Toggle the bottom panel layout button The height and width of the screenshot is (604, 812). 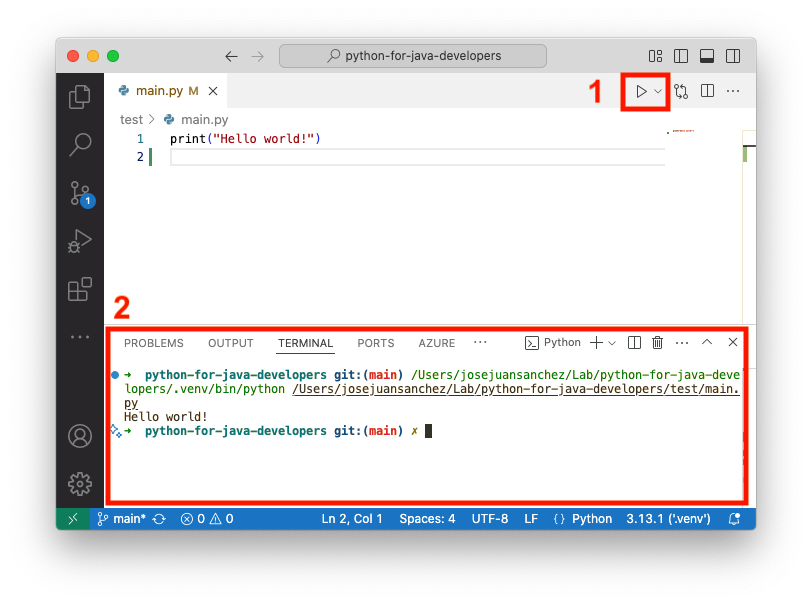(707, 56)
